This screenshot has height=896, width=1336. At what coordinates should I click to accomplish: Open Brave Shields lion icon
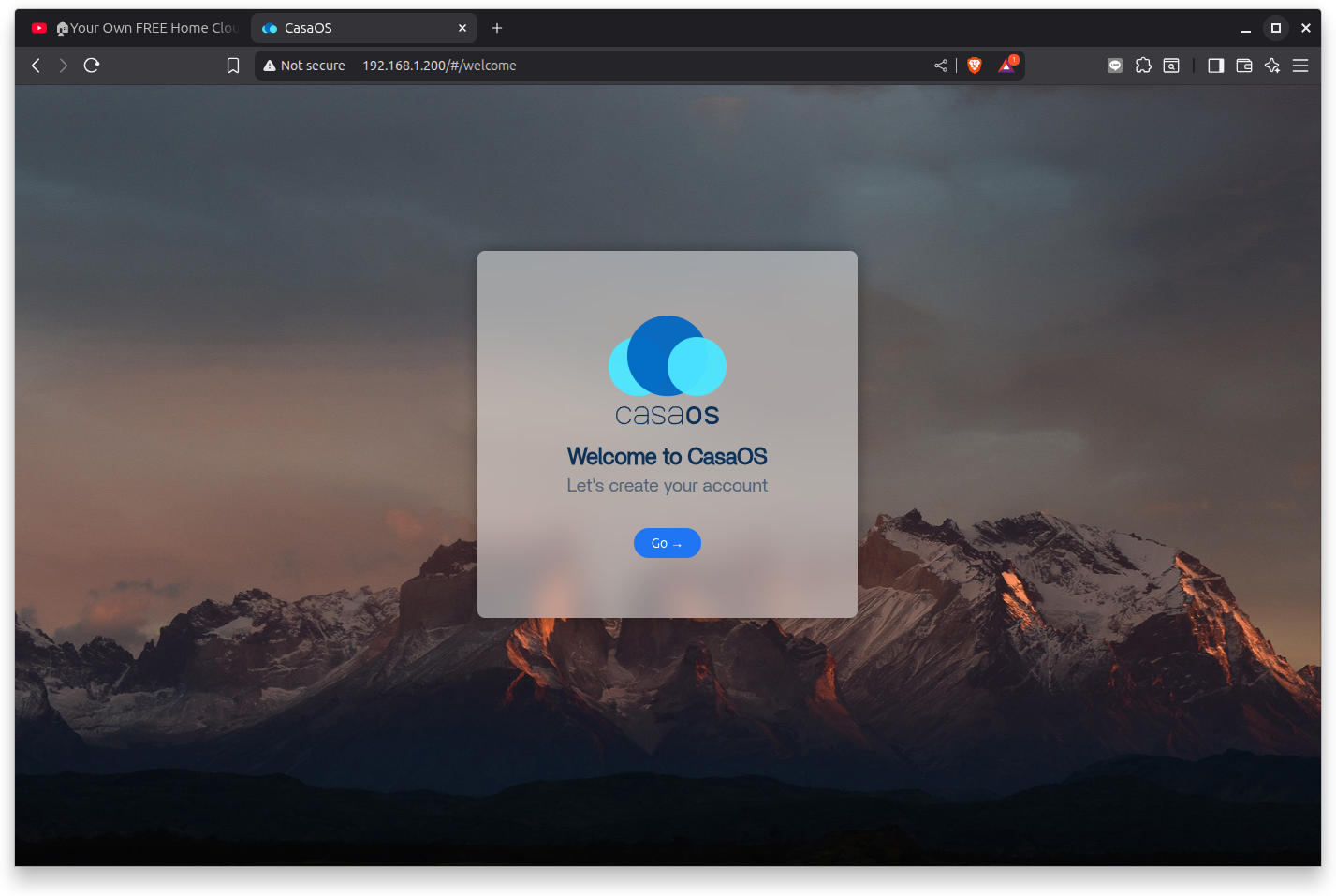point(975,66)
